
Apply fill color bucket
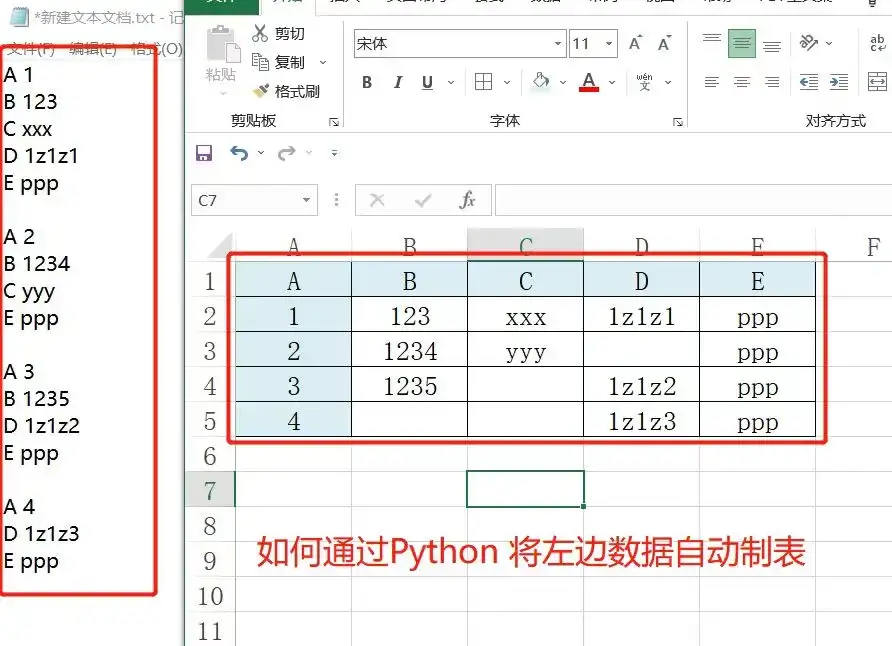pyautogui.click(x=540, y=81)
